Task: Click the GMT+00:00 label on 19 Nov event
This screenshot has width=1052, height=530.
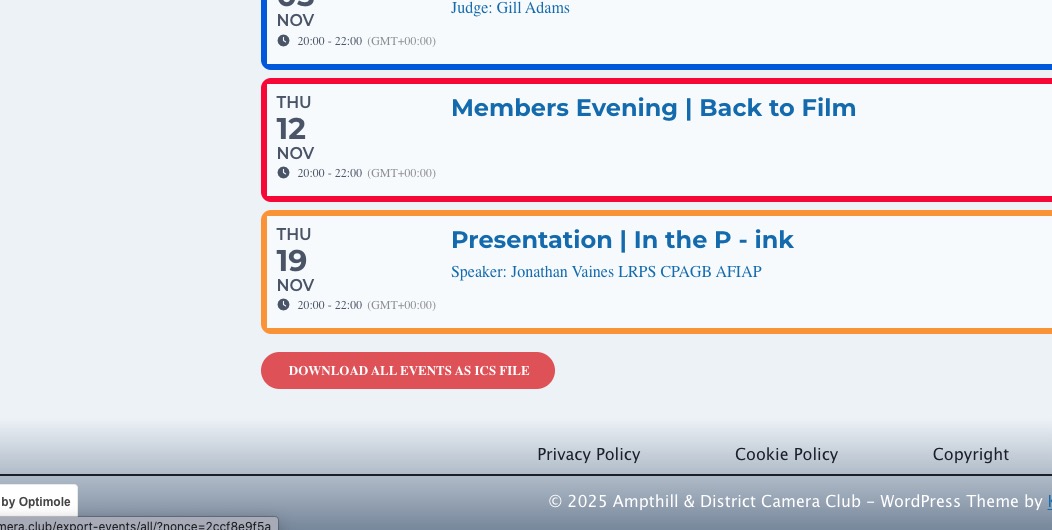Action: (401, 305)
